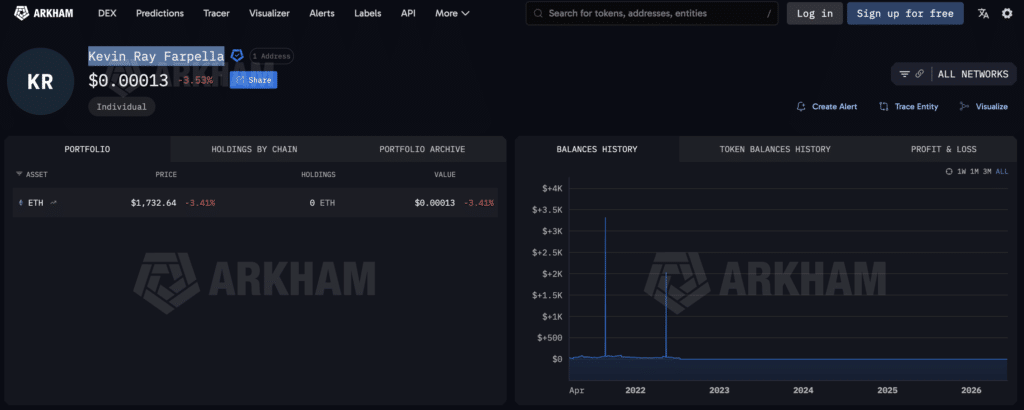This screenshot has width=1024, height=410.
Task: Click the slash shortcut hint in search
Action: pyautogui.click(x=769, y=13)
